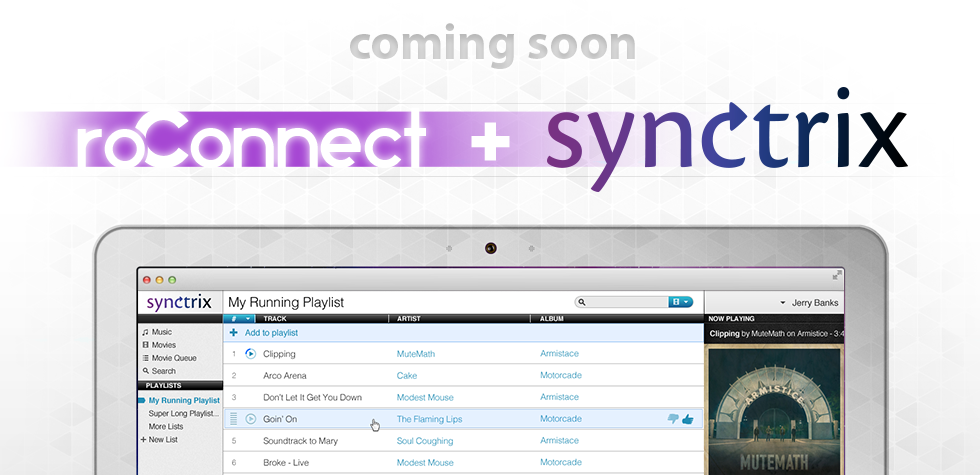
Task: Click the track Don't Let It Get You Down
Action: click(x=312, y=398)
